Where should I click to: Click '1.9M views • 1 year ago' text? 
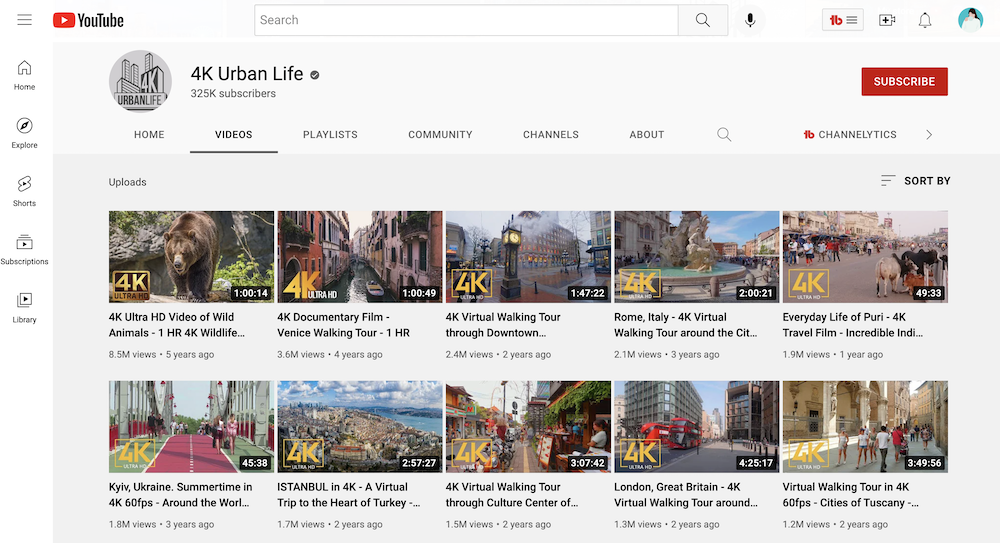pyautogui.click(x=833, y=354)
